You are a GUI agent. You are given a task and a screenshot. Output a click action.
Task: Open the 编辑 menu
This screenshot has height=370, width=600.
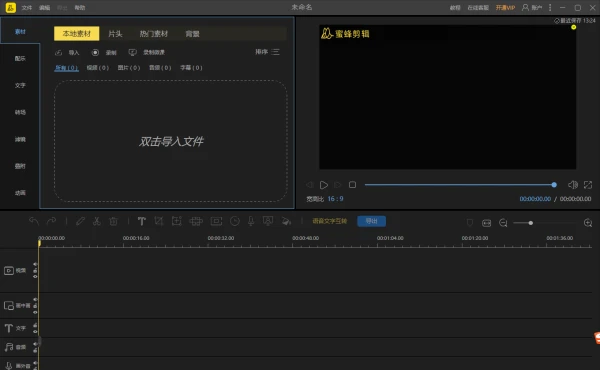click(x=44, y=8)
